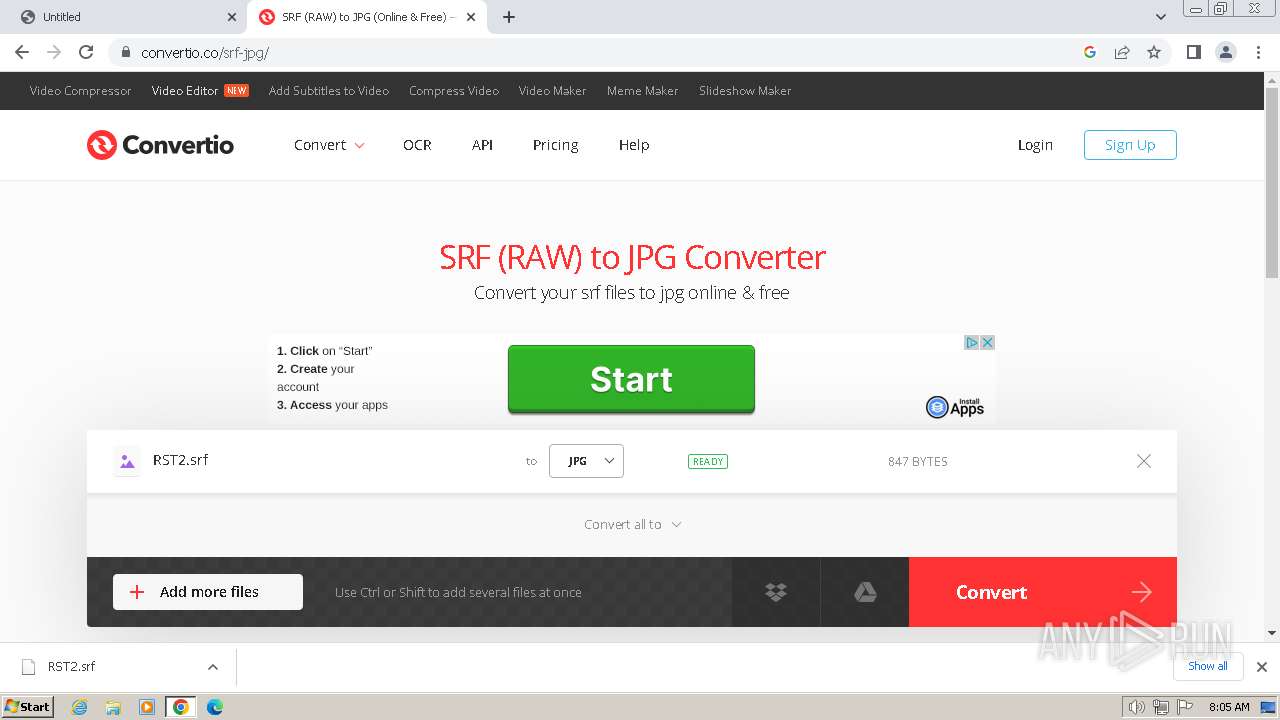Click the RST2.srf file name in list
This screenshot has height=720, width=1280.
pos(180,460)
